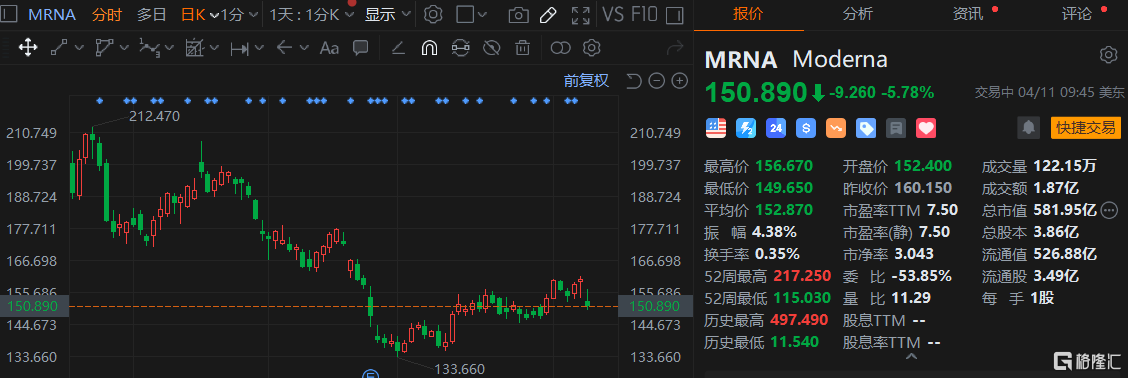Select the text annotation Aa tool

pos(329,48)
